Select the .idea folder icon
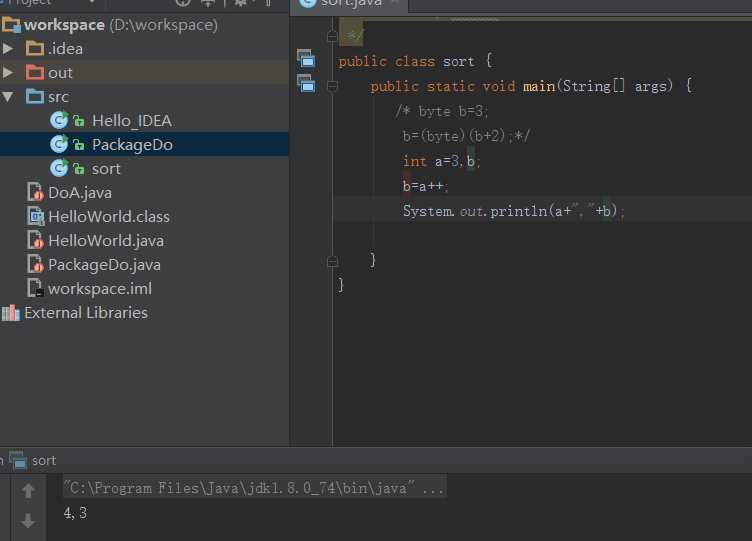Screen dimensions: 752x541 click(35, 48)
